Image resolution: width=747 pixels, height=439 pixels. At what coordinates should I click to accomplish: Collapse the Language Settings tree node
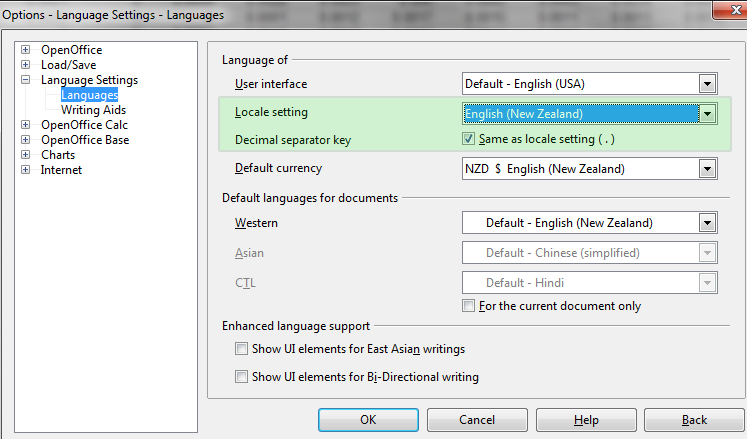(x=26, y=80)
